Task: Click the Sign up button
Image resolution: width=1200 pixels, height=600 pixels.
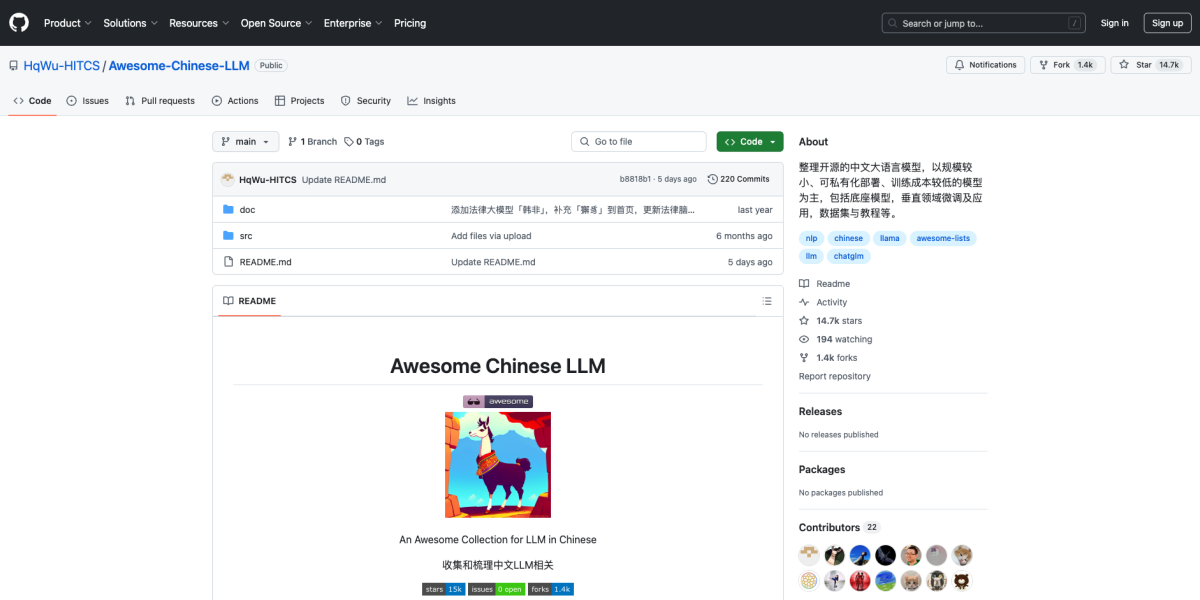Action: (1167, 22)
